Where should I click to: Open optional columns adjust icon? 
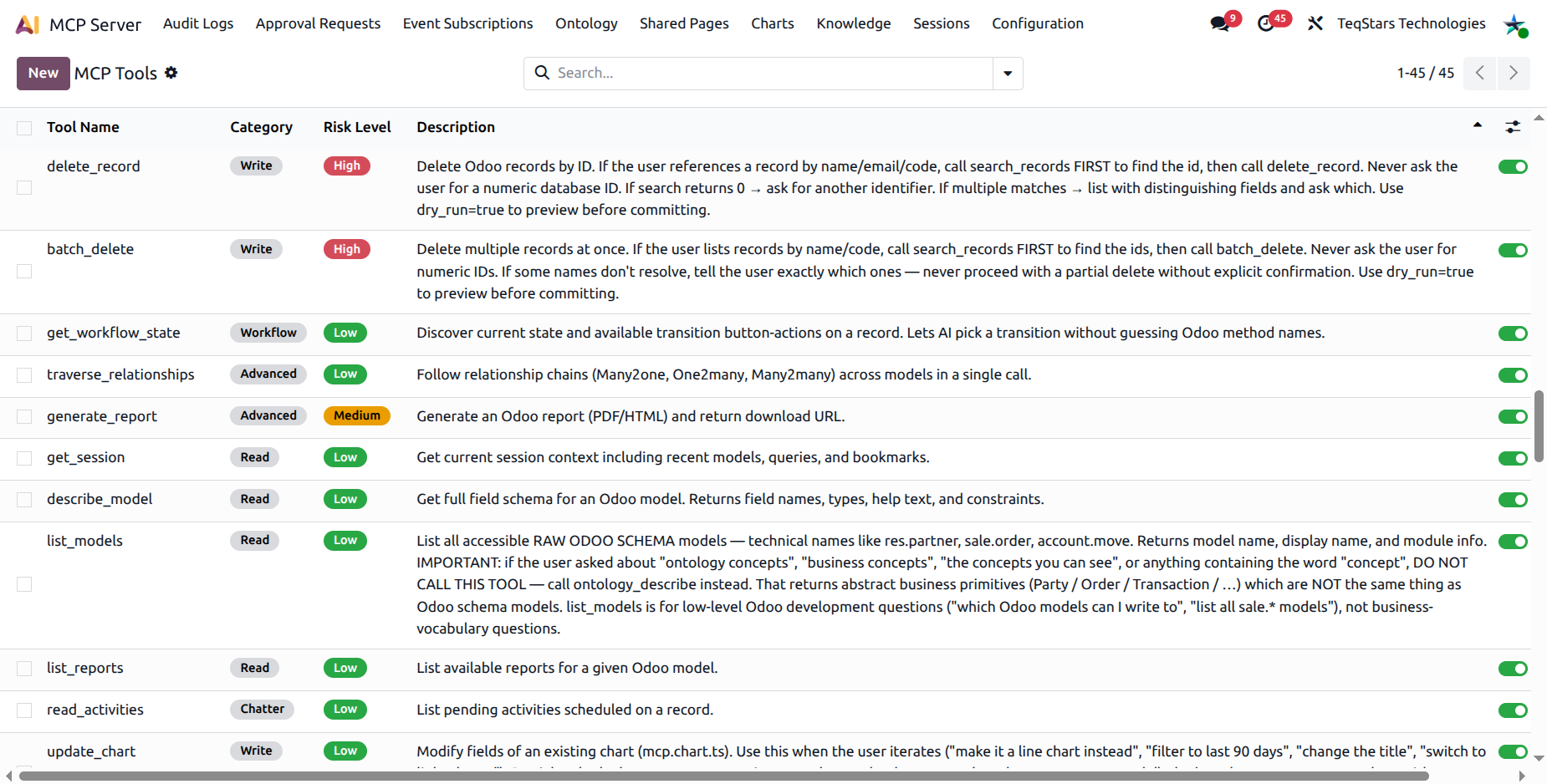point(1513,127)
